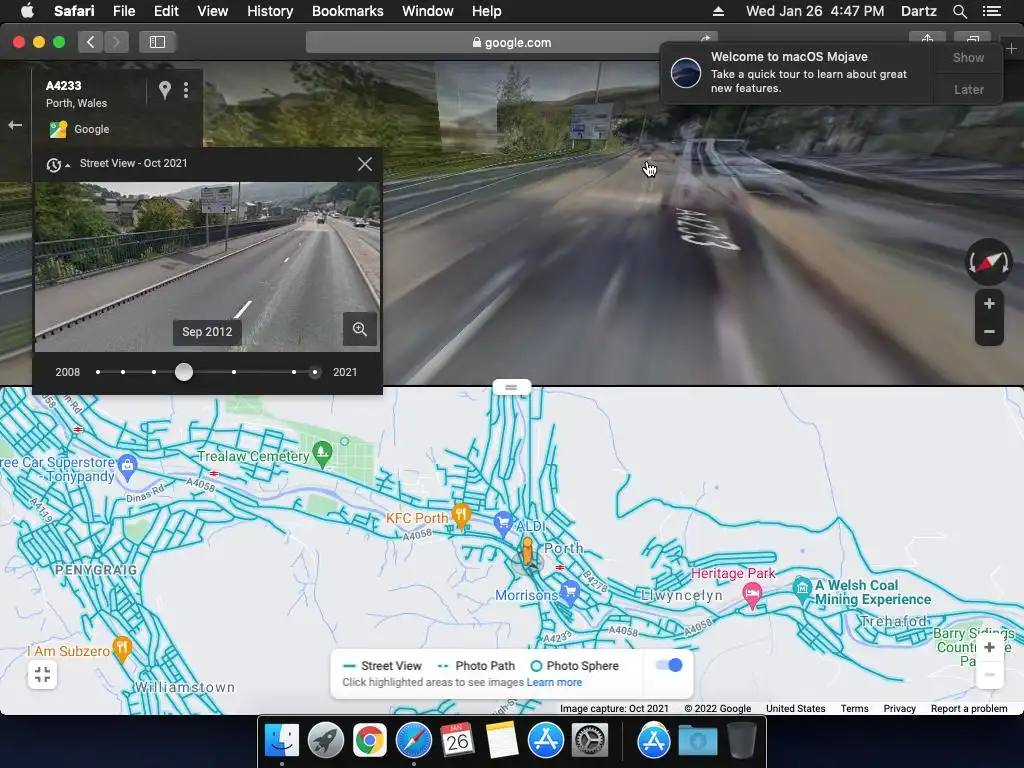Open Launchpad from the Dock
1024x768 pixels.
pos(326,741)
